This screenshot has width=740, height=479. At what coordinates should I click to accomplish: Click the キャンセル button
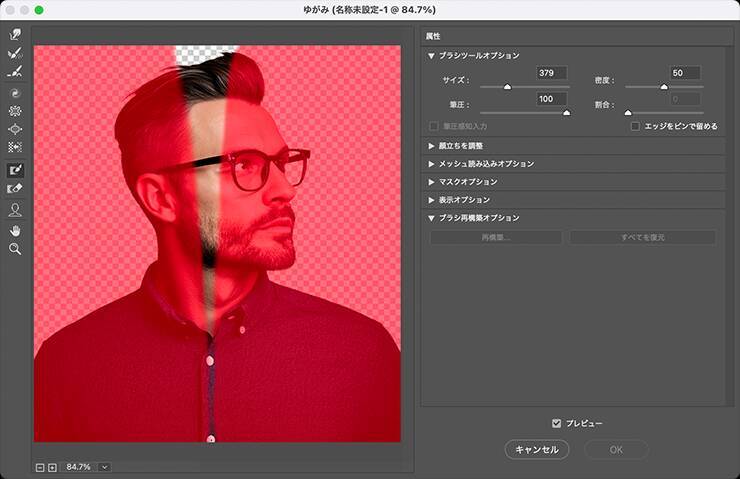(x=536, y=449)
